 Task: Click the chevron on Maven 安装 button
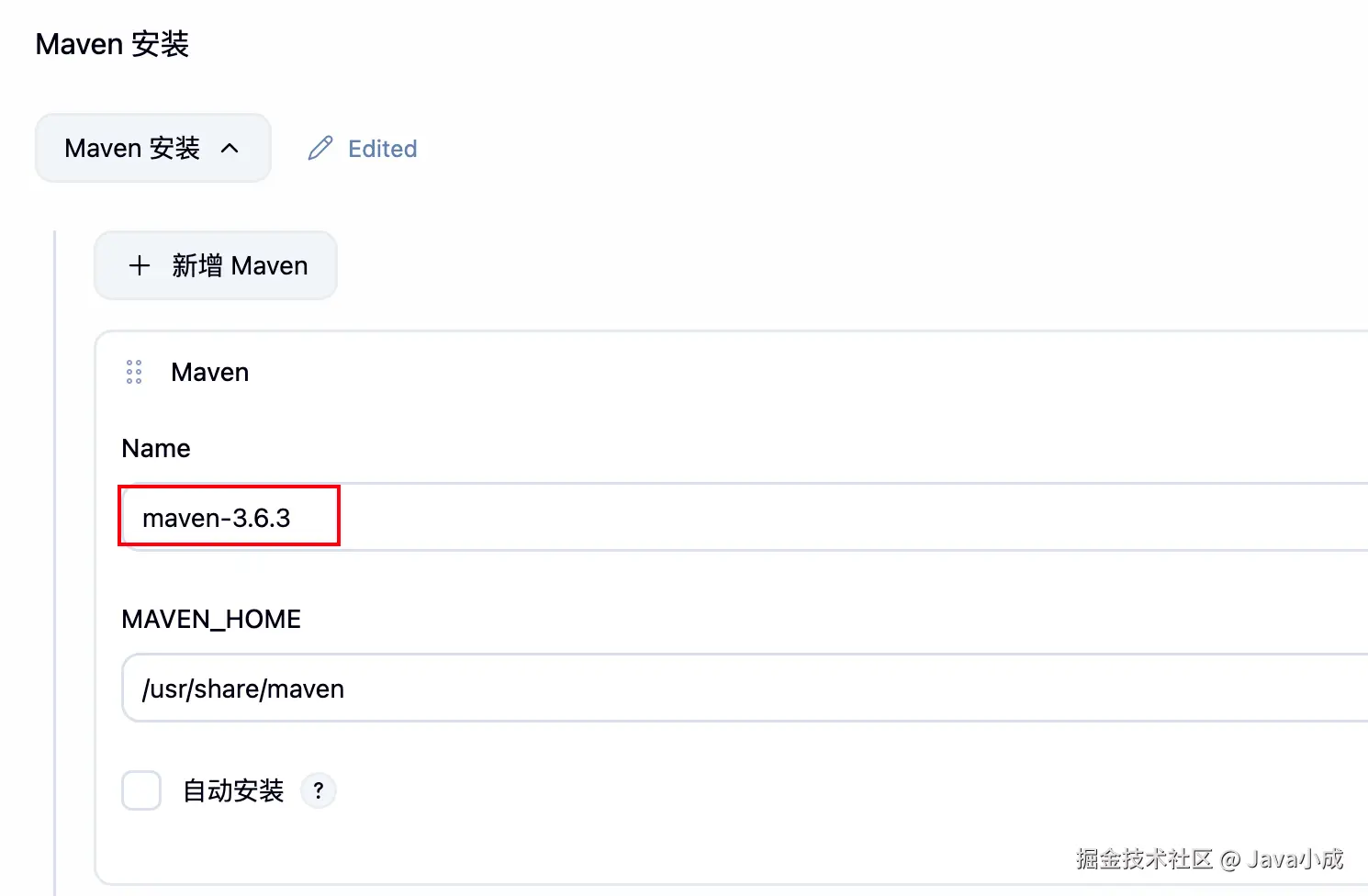[x=230, y=148]
